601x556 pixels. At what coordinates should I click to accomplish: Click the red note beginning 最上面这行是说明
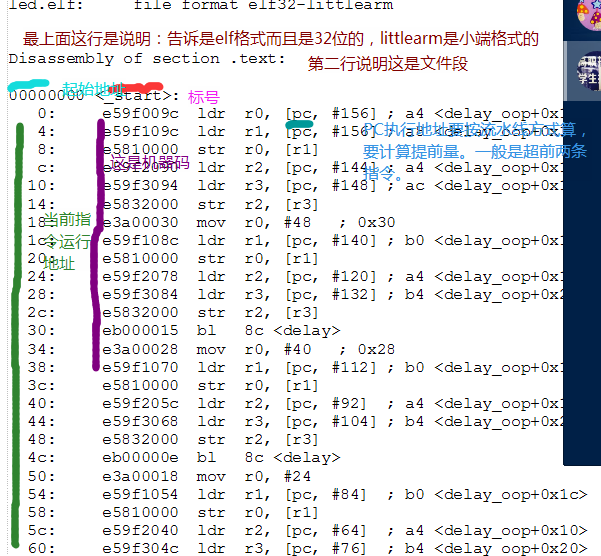click(281, 39)
